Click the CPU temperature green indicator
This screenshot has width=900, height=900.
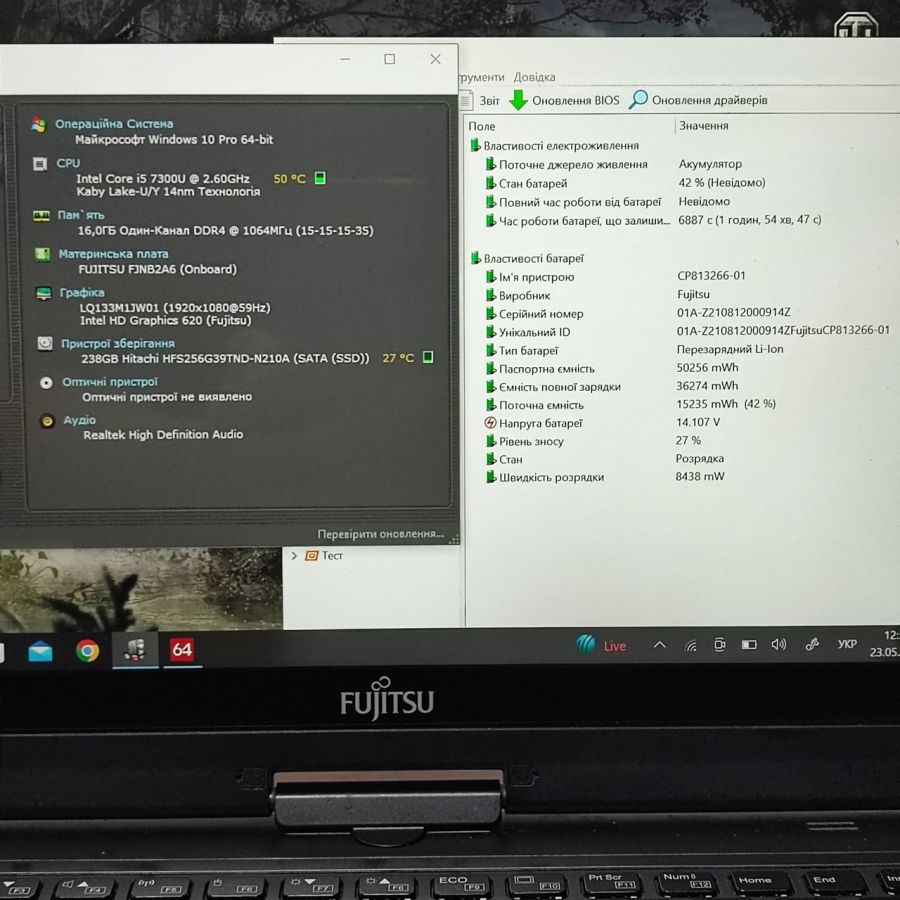click(x=320, y=178)
